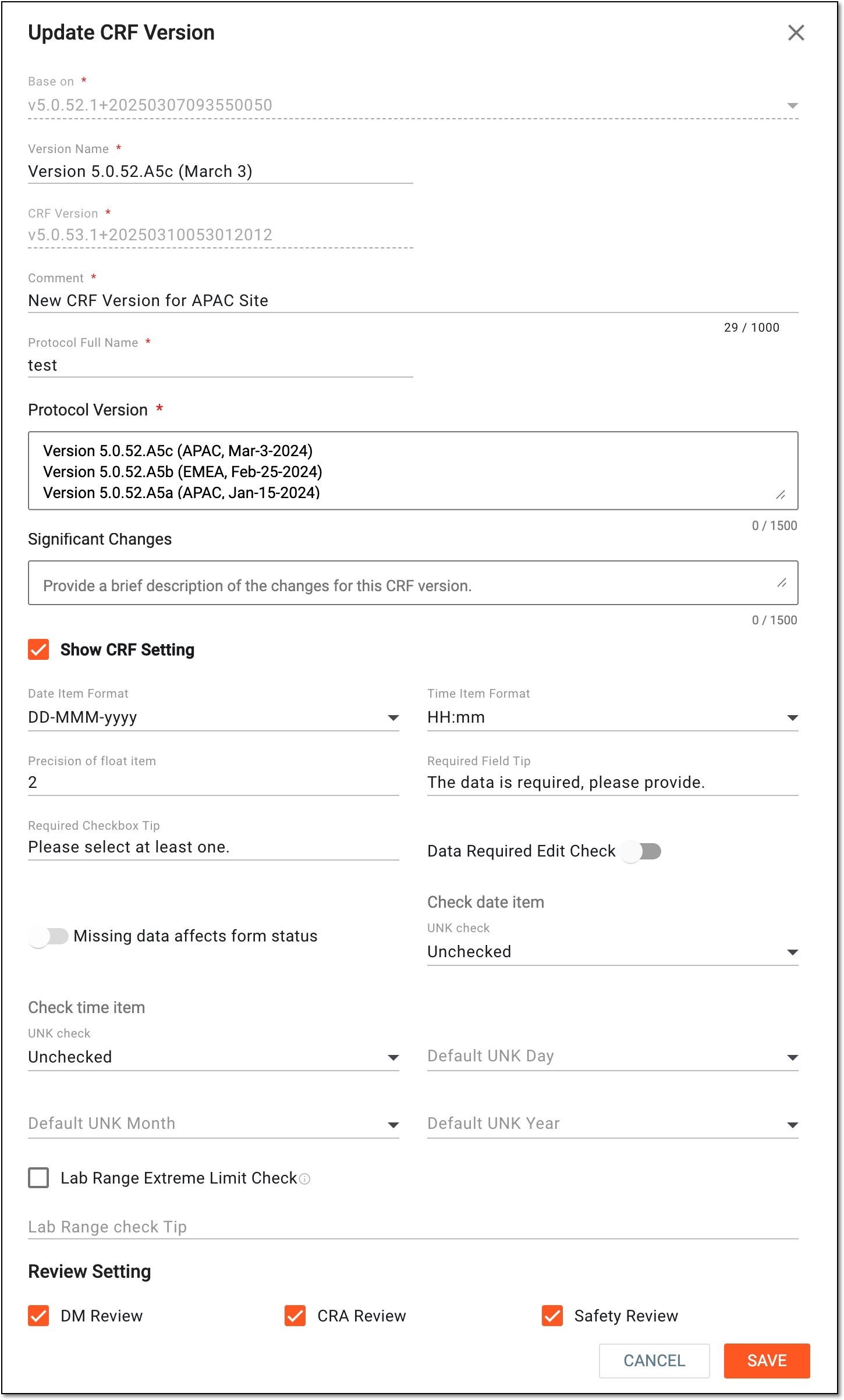
Task: Open the Default UNK Year dropdown
Action: point(612,1124)
